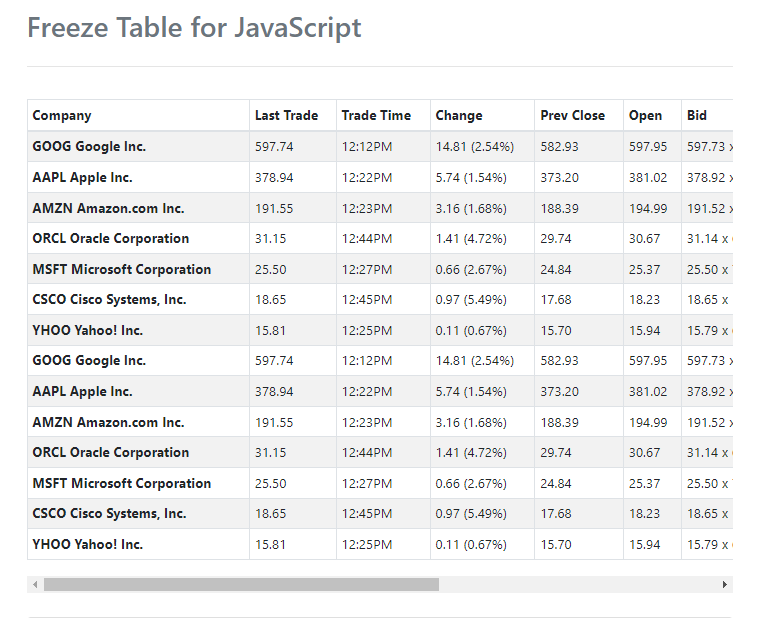Select 3.16 (1.68%) in the first AMZN row
This screenshot has height=618, width=772.
click(x=471, y=209)
